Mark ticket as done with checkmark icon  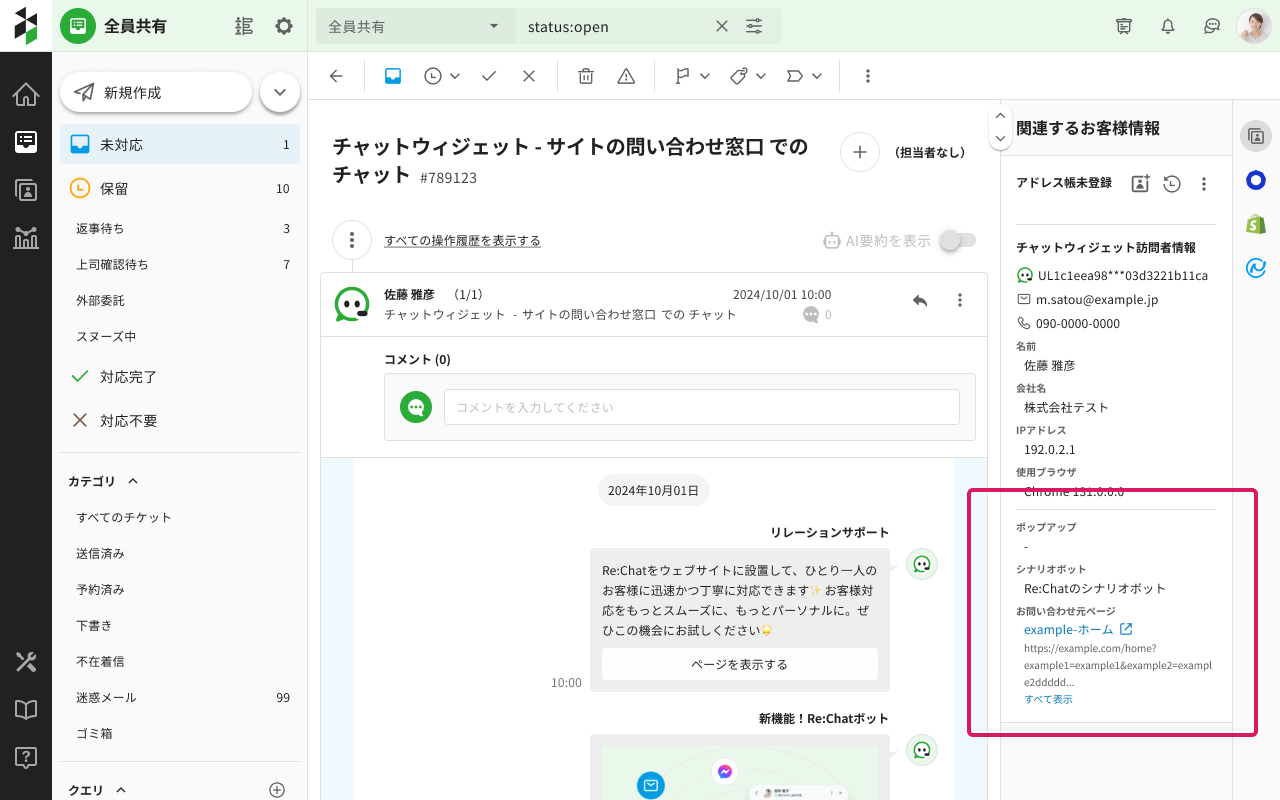click(489, 76)
